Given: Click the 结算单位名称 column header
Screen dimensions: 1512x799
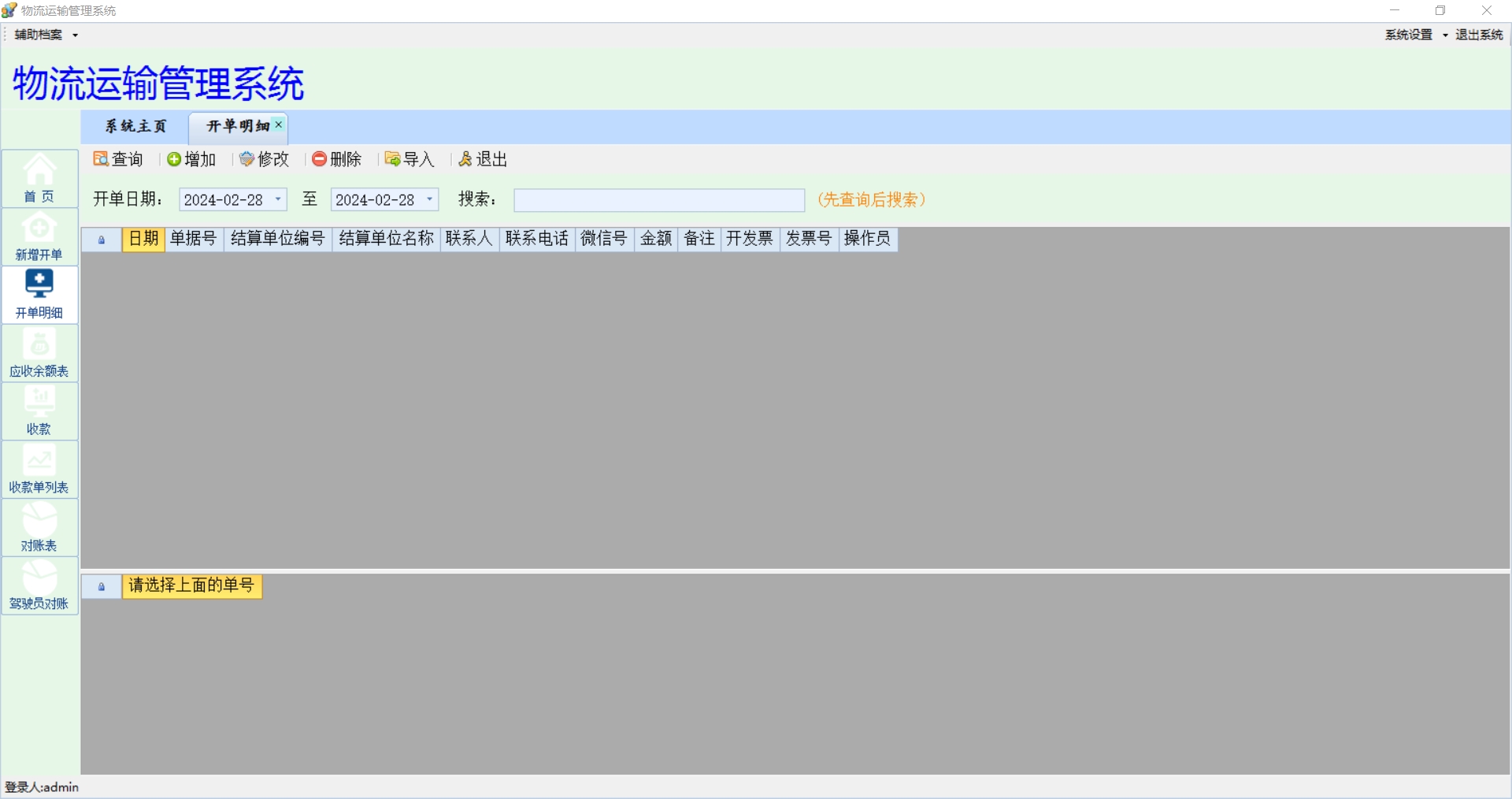Looking at the screenshot, I should point(387,240).
